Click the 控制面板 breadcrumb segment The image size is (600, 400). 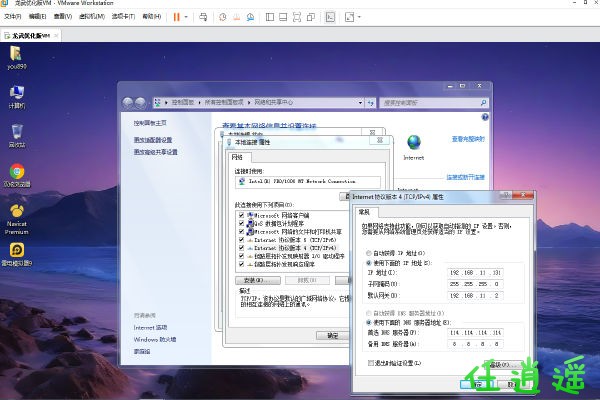pyautogui.click(x=183, y=103)
